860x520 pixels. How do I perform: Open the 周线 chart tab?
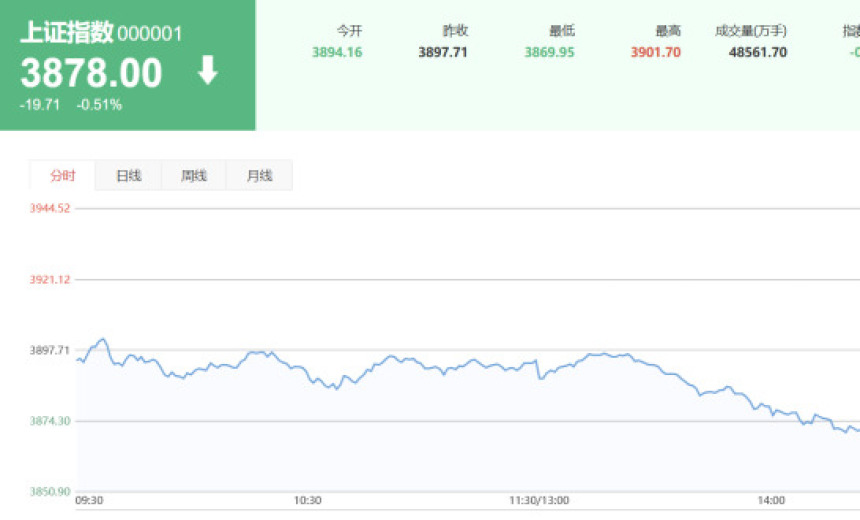click(194, 176)
